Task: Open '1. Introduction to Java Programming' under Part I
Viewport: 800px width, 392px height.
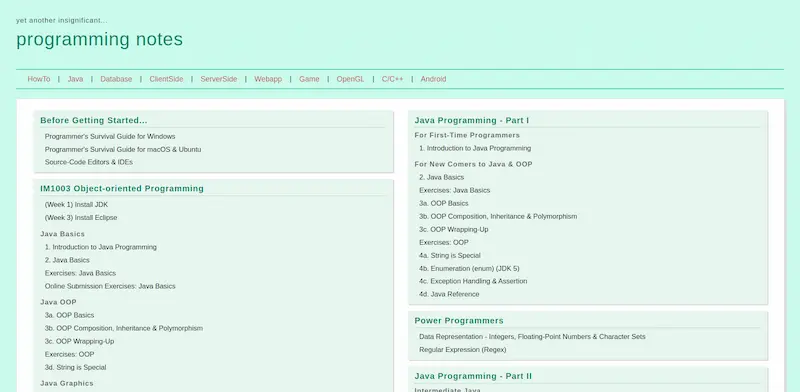Action: coord(475,149)
